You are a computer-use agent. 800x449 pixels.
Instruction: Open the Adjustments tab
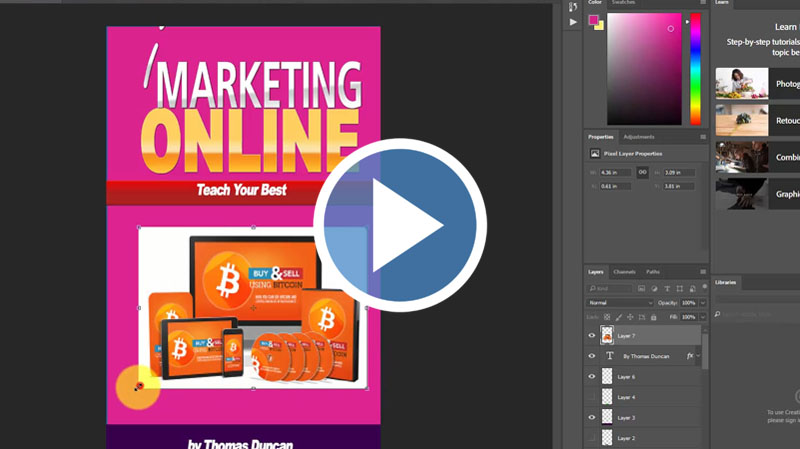[638, 136]
